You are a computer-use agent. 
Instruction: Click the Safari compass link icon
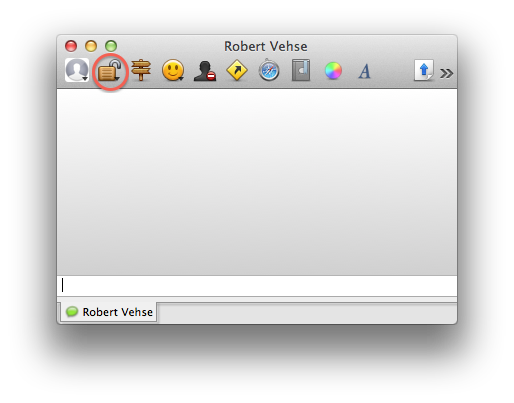(x=269, y=70)
